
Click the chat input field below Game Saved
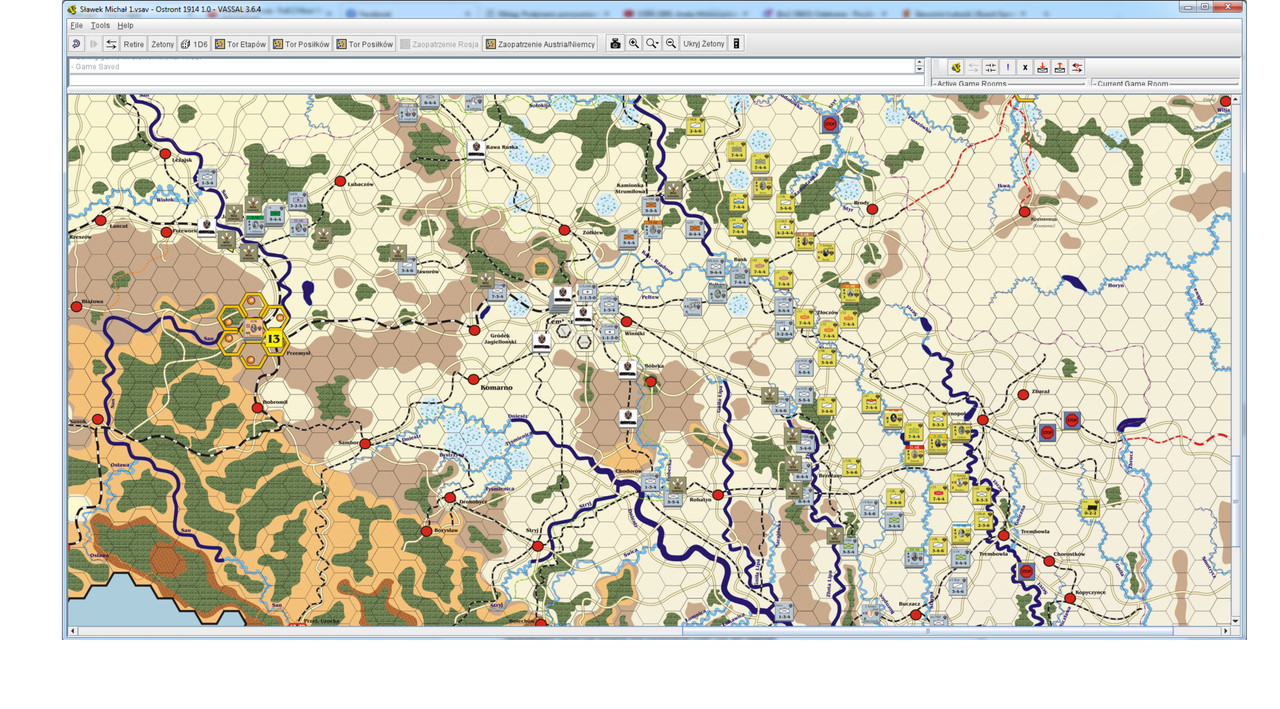(491, 79)
